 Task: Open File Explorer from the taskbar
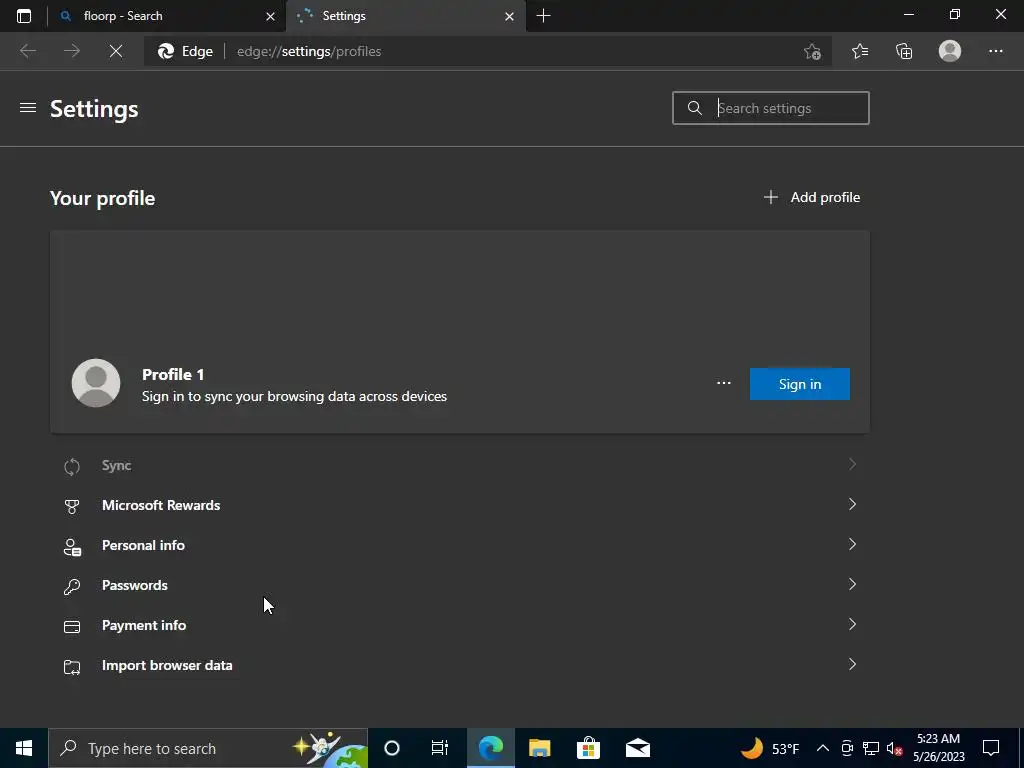(x=539, y=748)
